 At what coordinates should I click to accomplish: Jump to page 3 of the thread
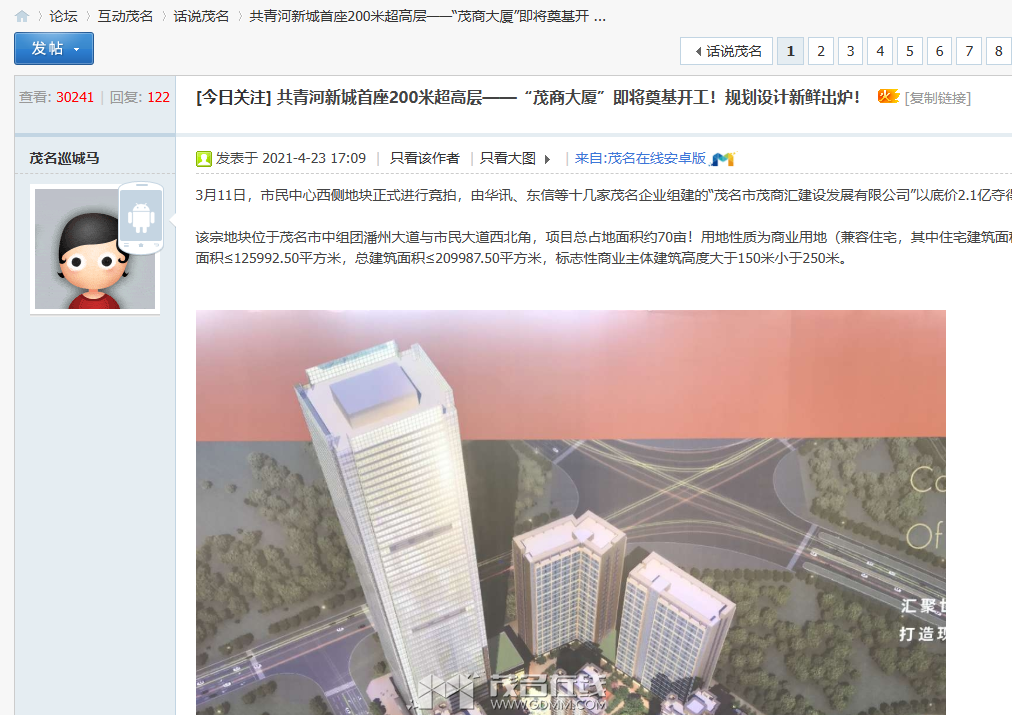[850, 50]
